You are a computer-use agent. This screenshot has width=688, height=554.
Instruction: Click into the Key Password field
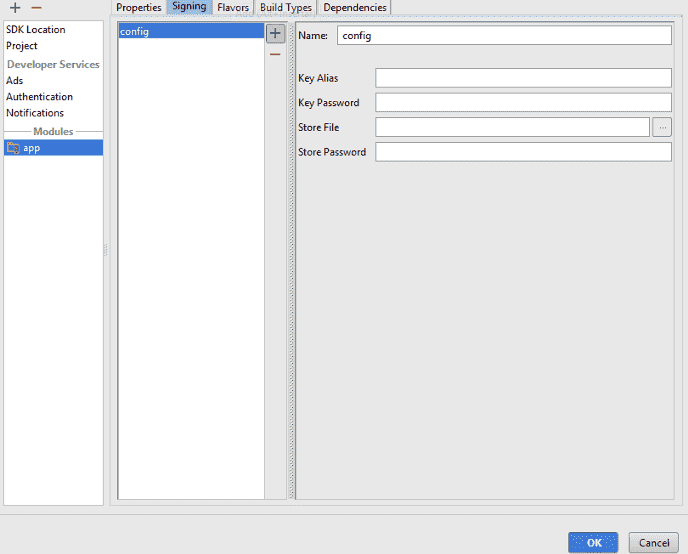click(523, 102)
